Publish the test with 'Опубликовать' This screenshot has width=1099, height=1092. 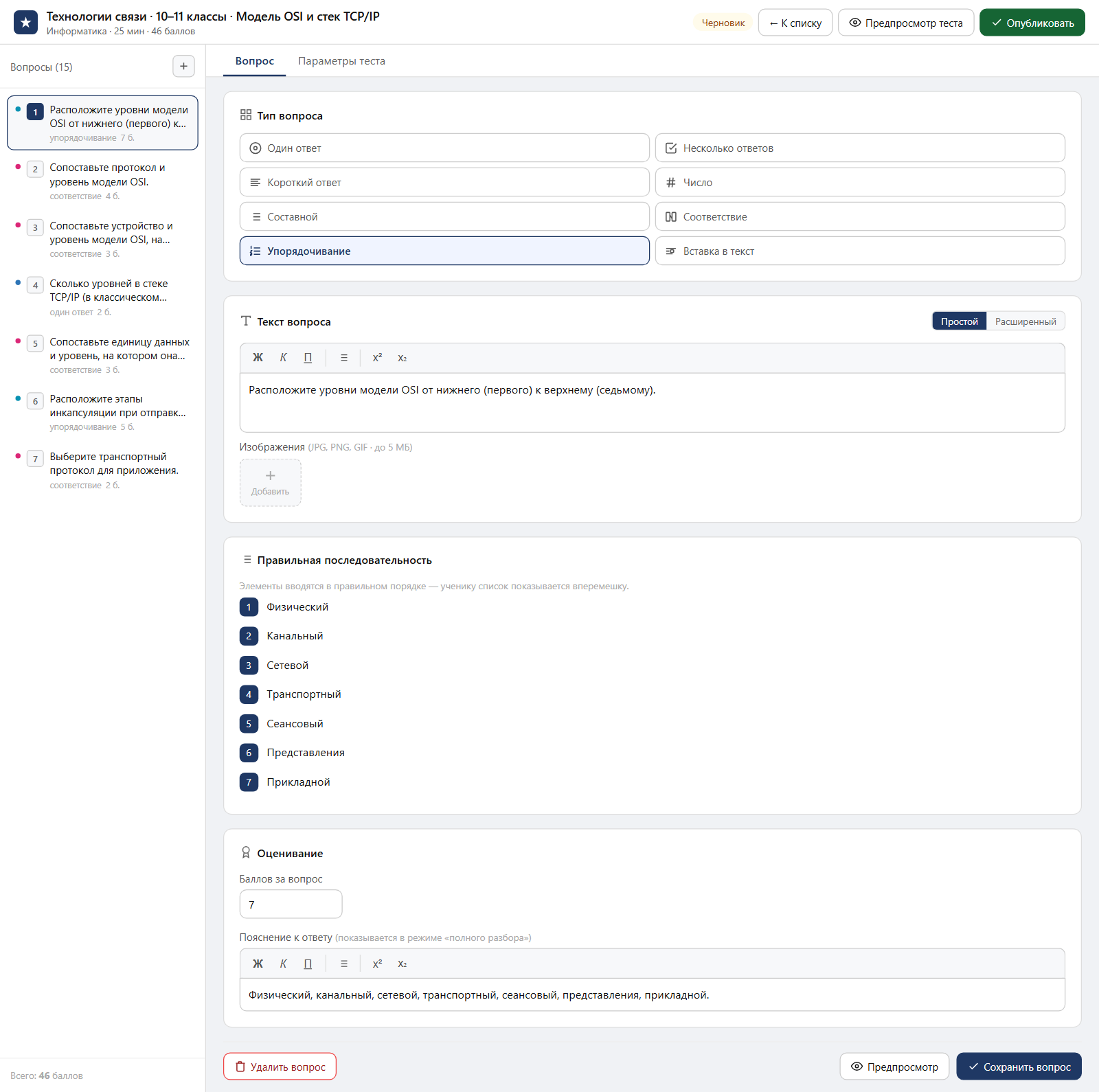point(1032,23)
